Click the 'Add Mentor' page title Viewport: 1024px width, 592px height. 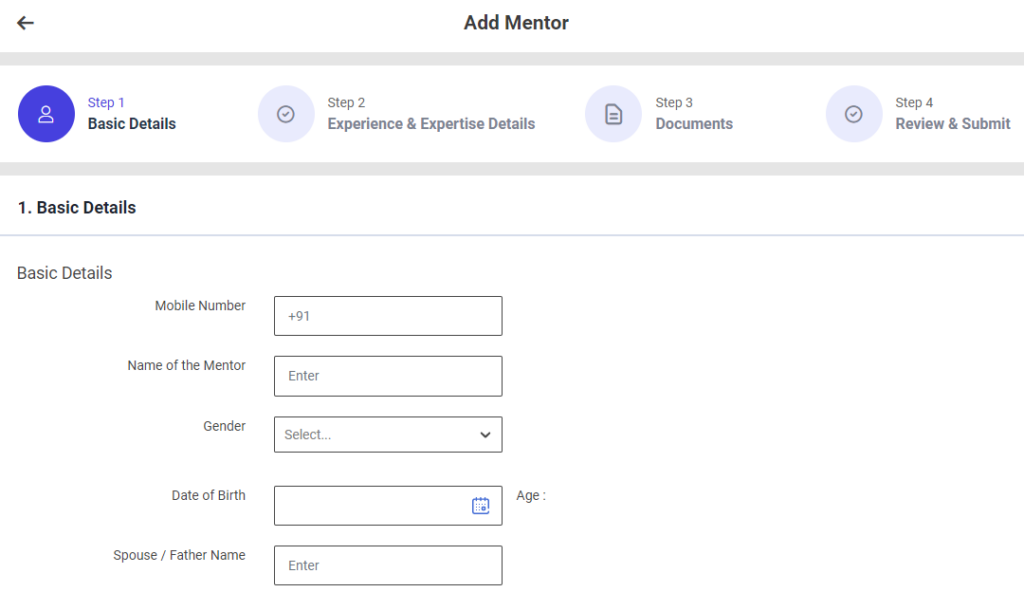click(516, 23)
